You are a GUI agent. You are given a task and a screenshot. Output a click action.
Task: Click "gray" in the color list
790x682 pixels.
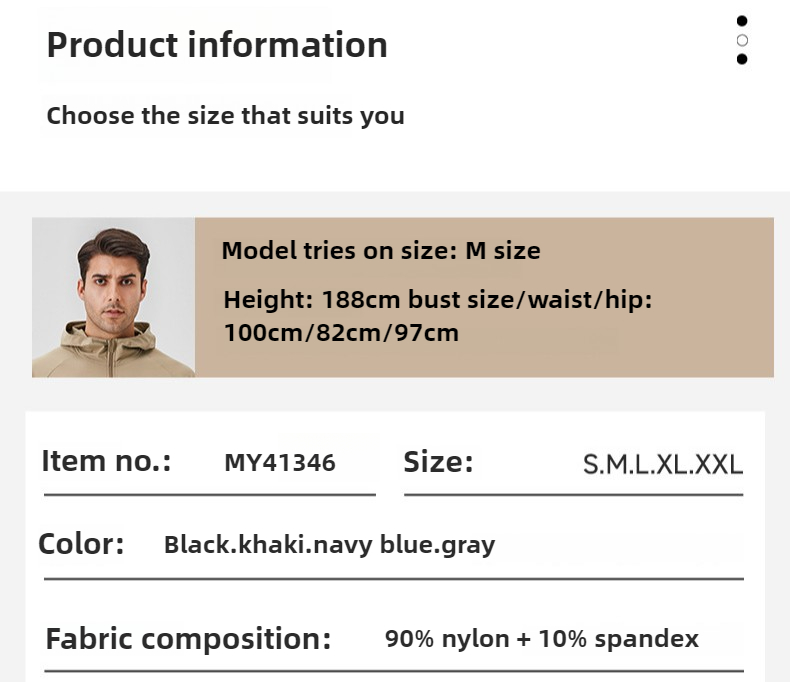coord(469,546)
